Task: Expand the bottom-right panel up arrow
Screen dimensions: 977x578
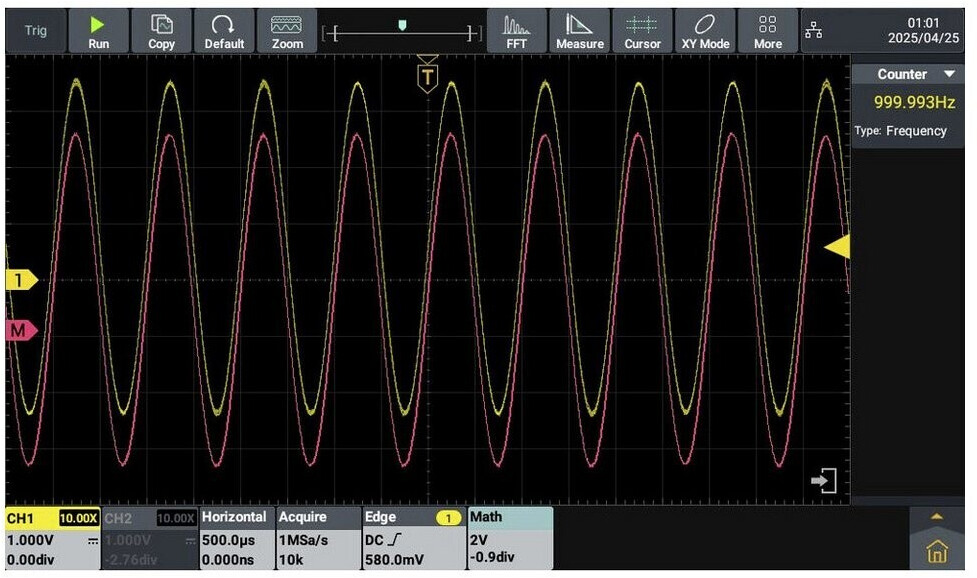Action: 937,517
